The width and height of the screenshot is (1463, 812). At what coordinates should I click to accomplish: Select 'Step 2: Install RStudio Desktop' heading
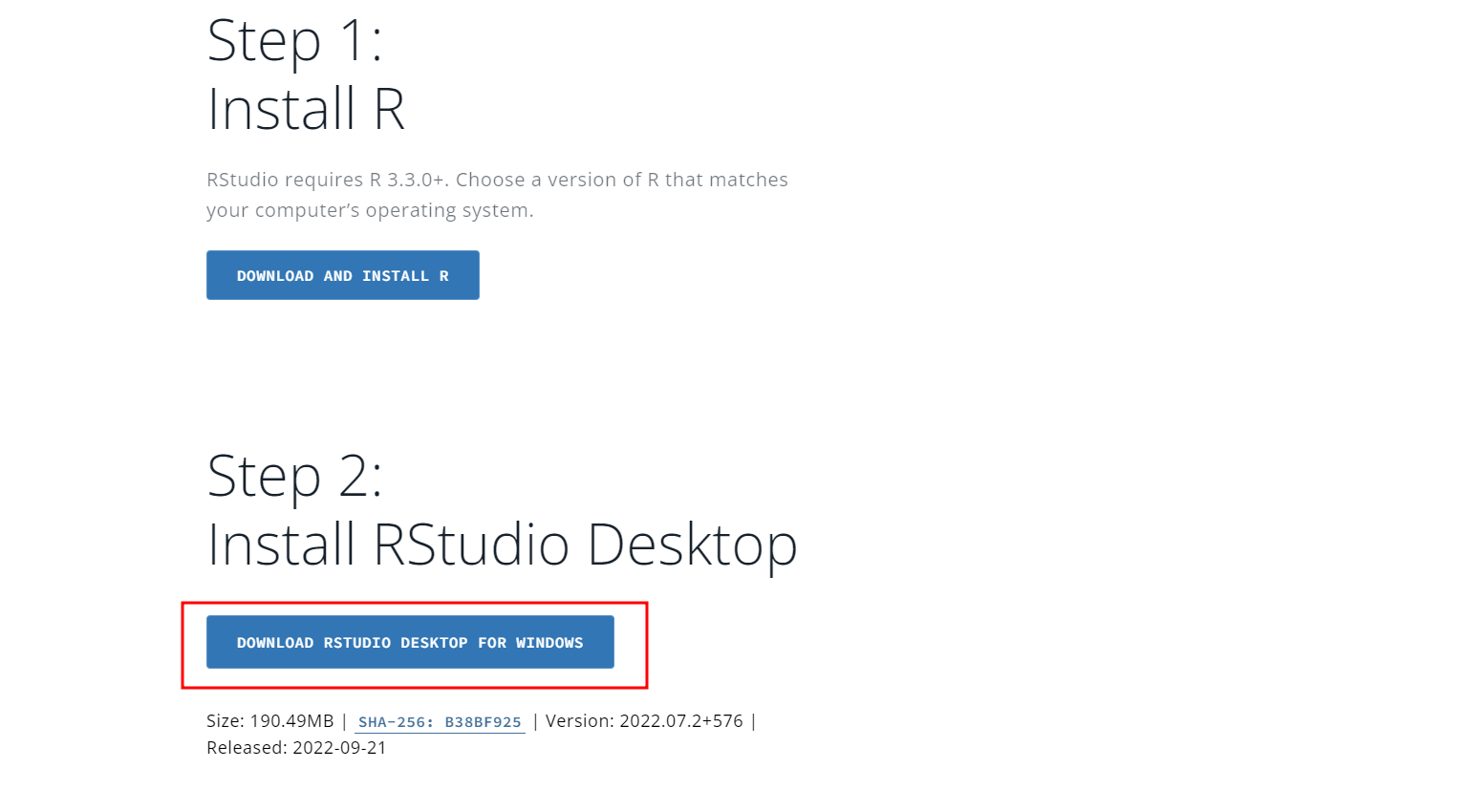coord(502,510)
